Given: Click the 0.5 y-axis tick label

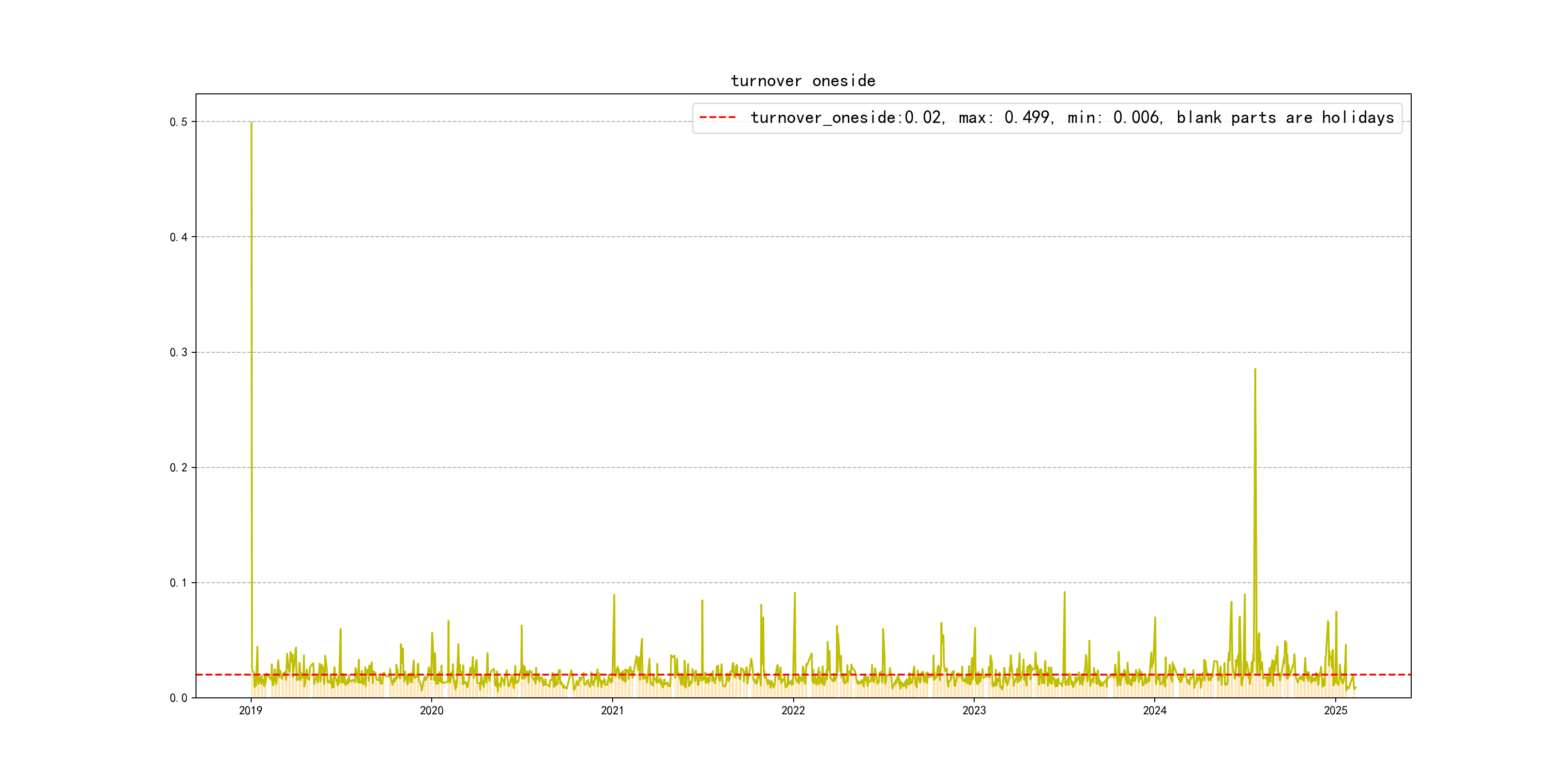Looking at the screenshot, I should (x=179, y=122).
